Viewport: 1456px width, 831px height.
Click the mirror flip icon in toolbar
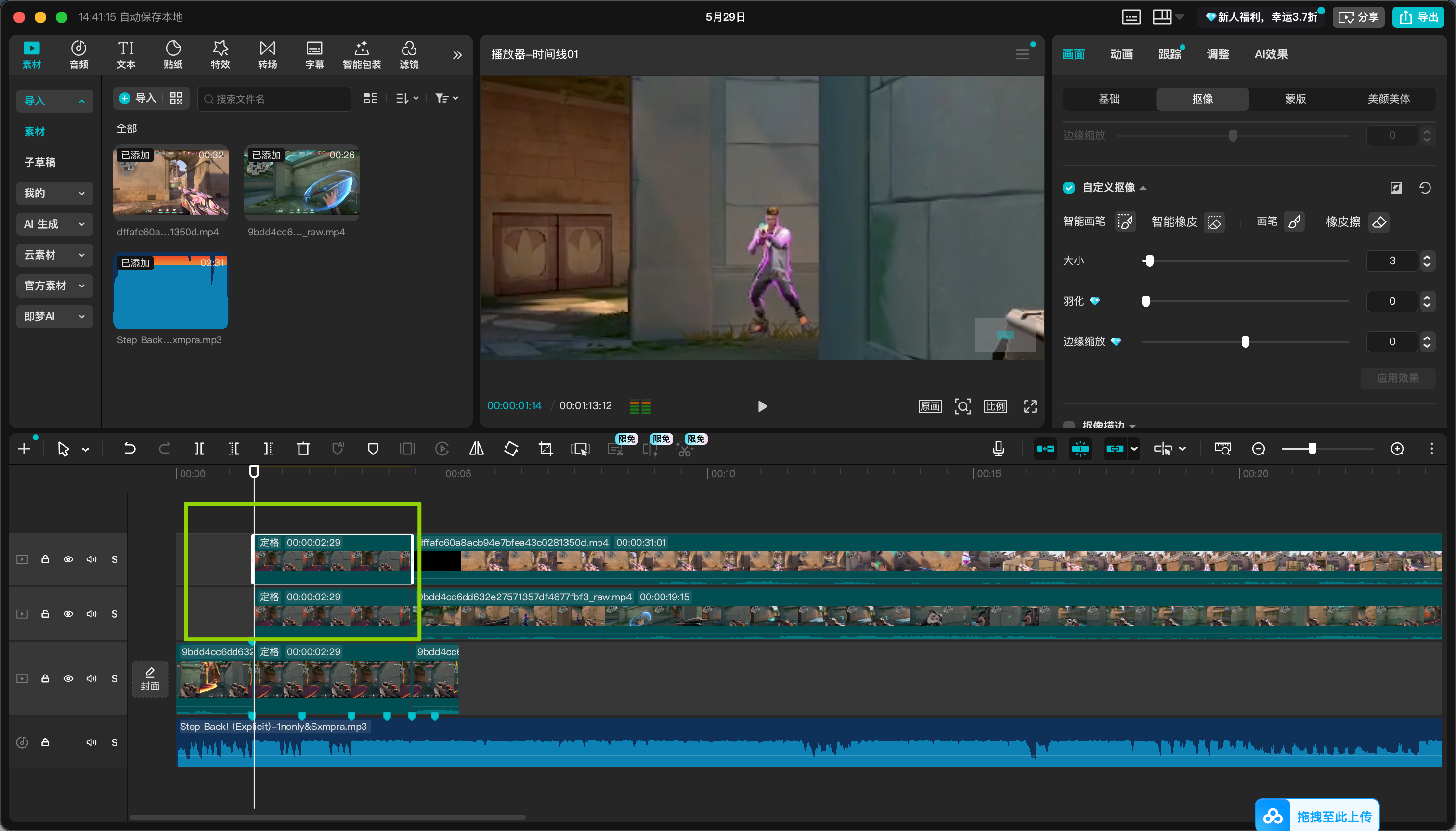[x=477, y=449]
